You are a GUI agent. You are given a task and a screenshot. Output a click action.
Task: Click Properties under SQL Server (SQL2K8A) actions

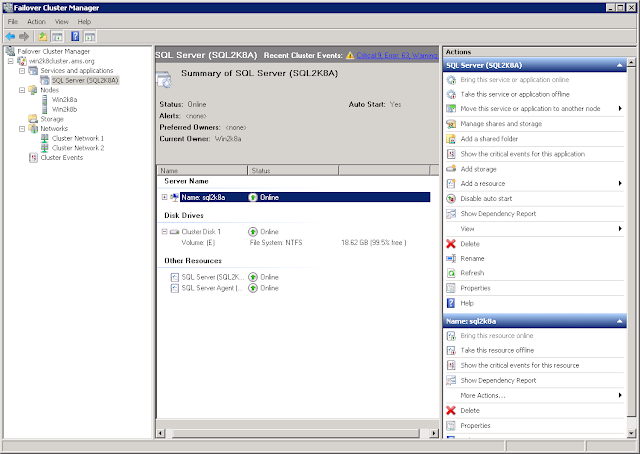tap(475, 288)
